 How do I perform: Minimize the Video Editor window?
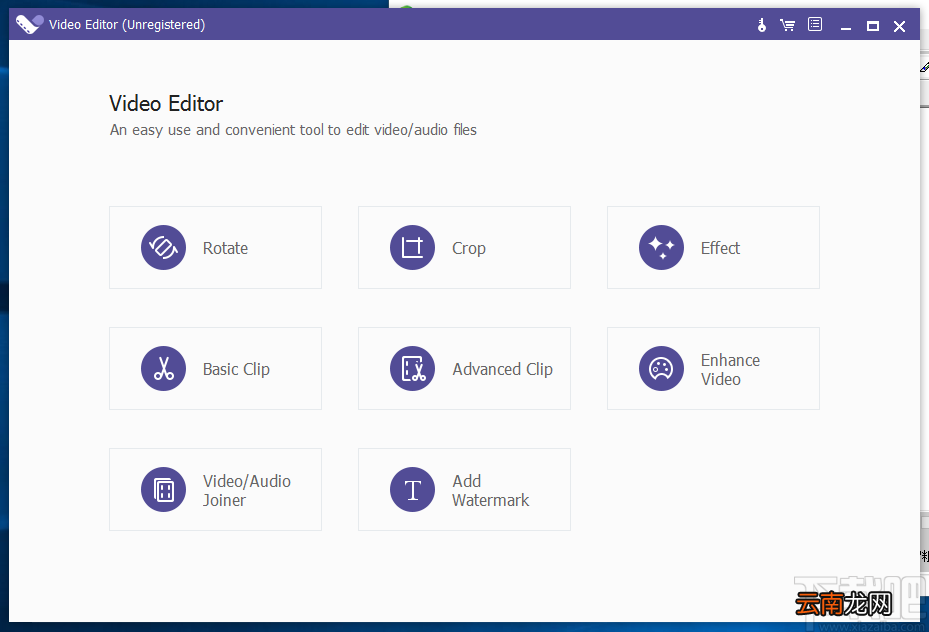click(x=846, y=26)
